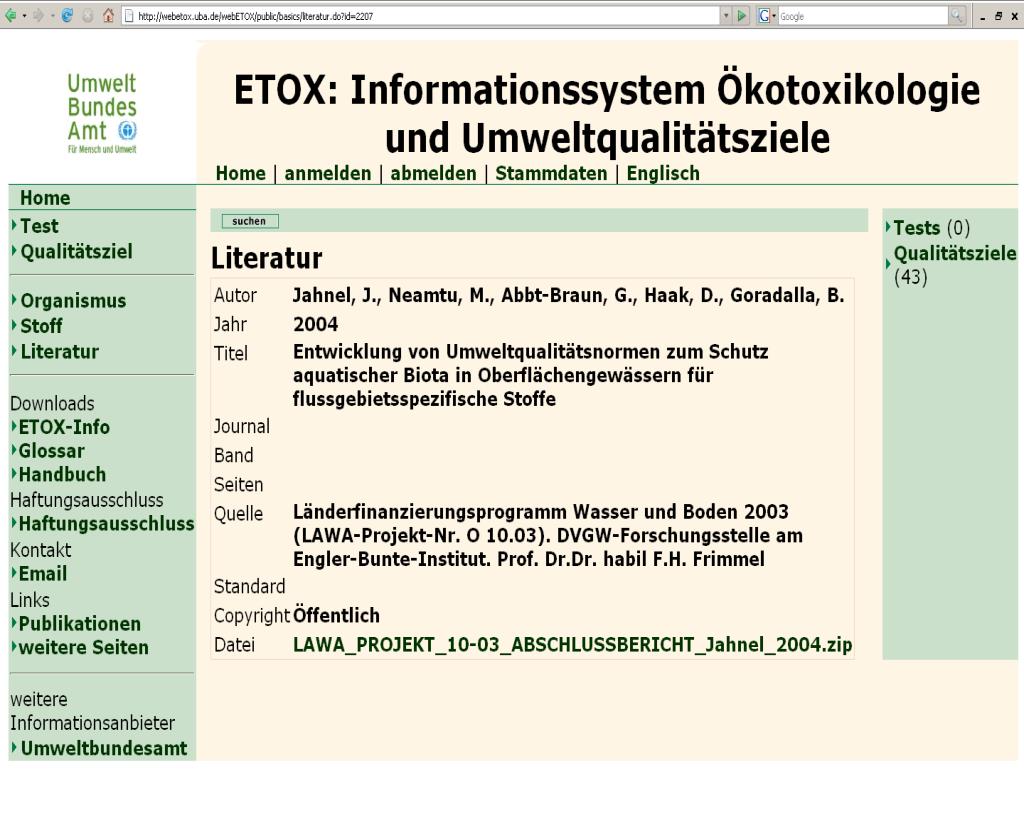
Task: Click the magnifier search icon in browser toolbar
Action: [x=957, y=16]
